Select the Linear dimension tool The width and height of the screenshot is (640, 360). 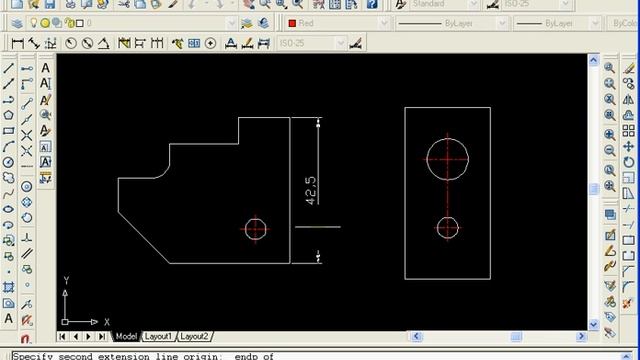click(x=17, y=43)
